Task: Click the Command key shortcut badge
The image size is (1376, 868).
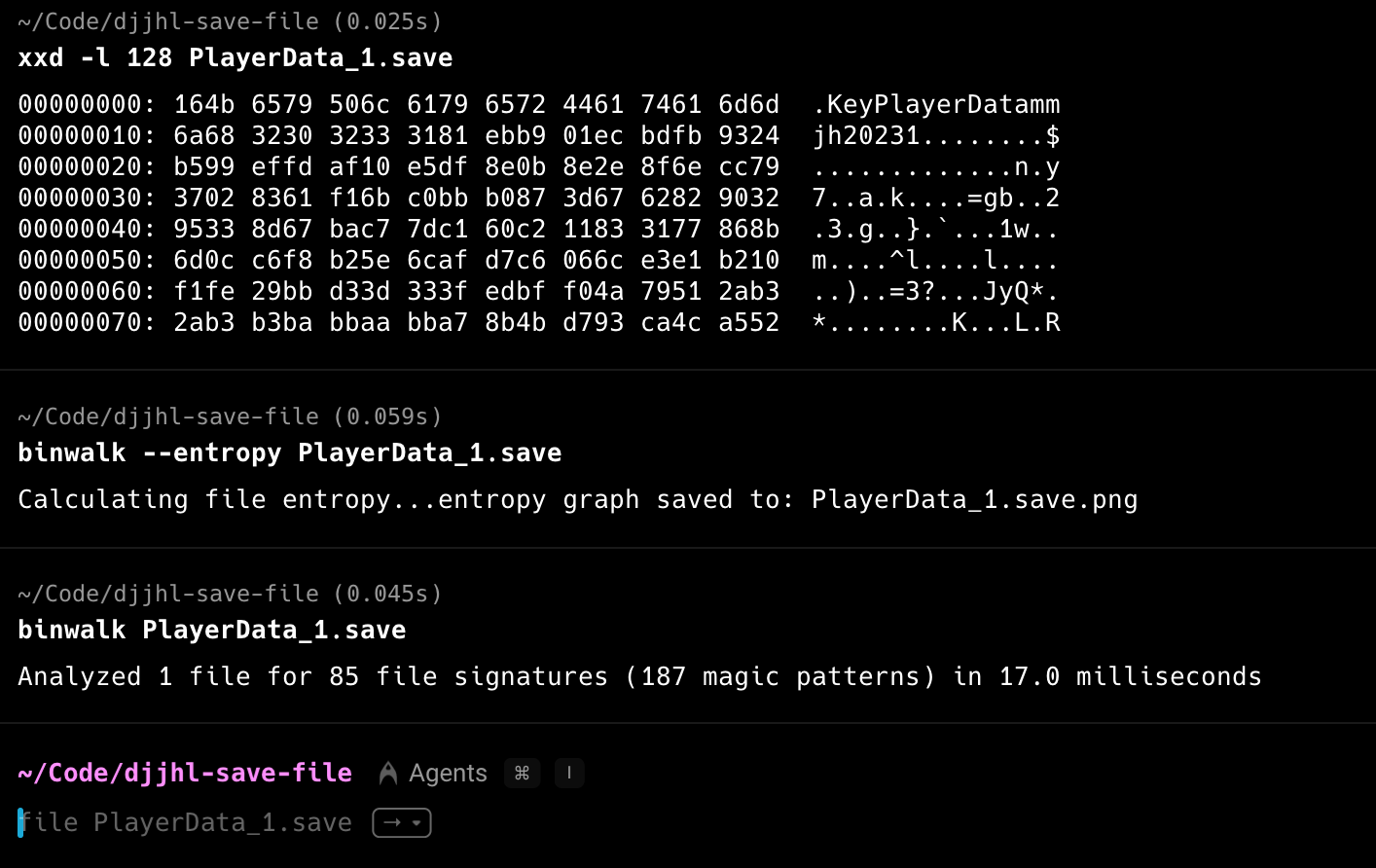Action: click(x=522, y=773)
